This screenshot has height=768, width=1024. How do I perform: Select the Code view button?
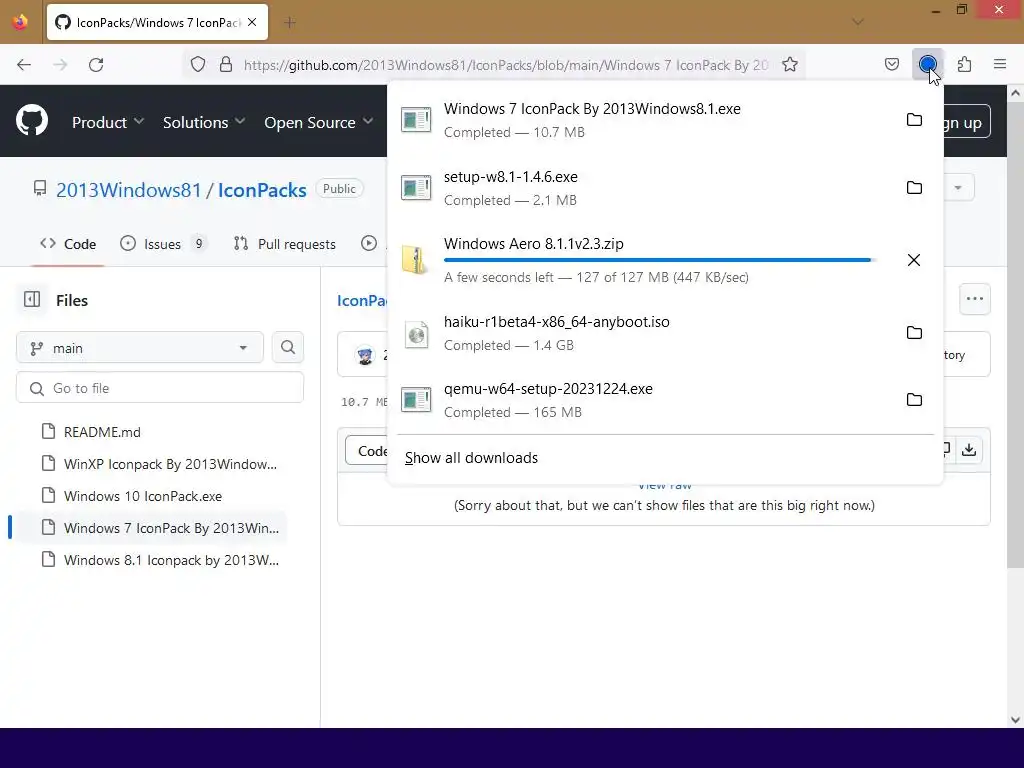click(x=368, y=451)
